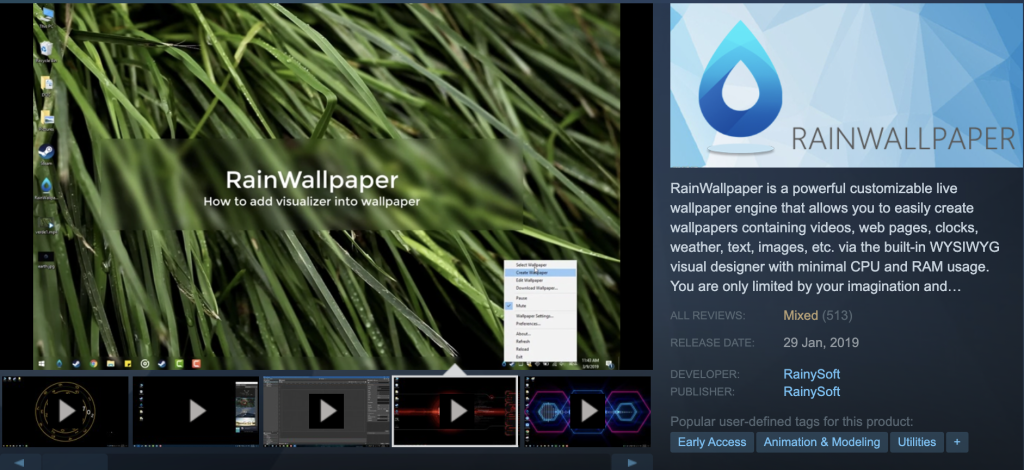Choose Select Wallpaper from the context menu
Image resolution: width=1024 pixels, height=470 pixels.
point(540,265)
